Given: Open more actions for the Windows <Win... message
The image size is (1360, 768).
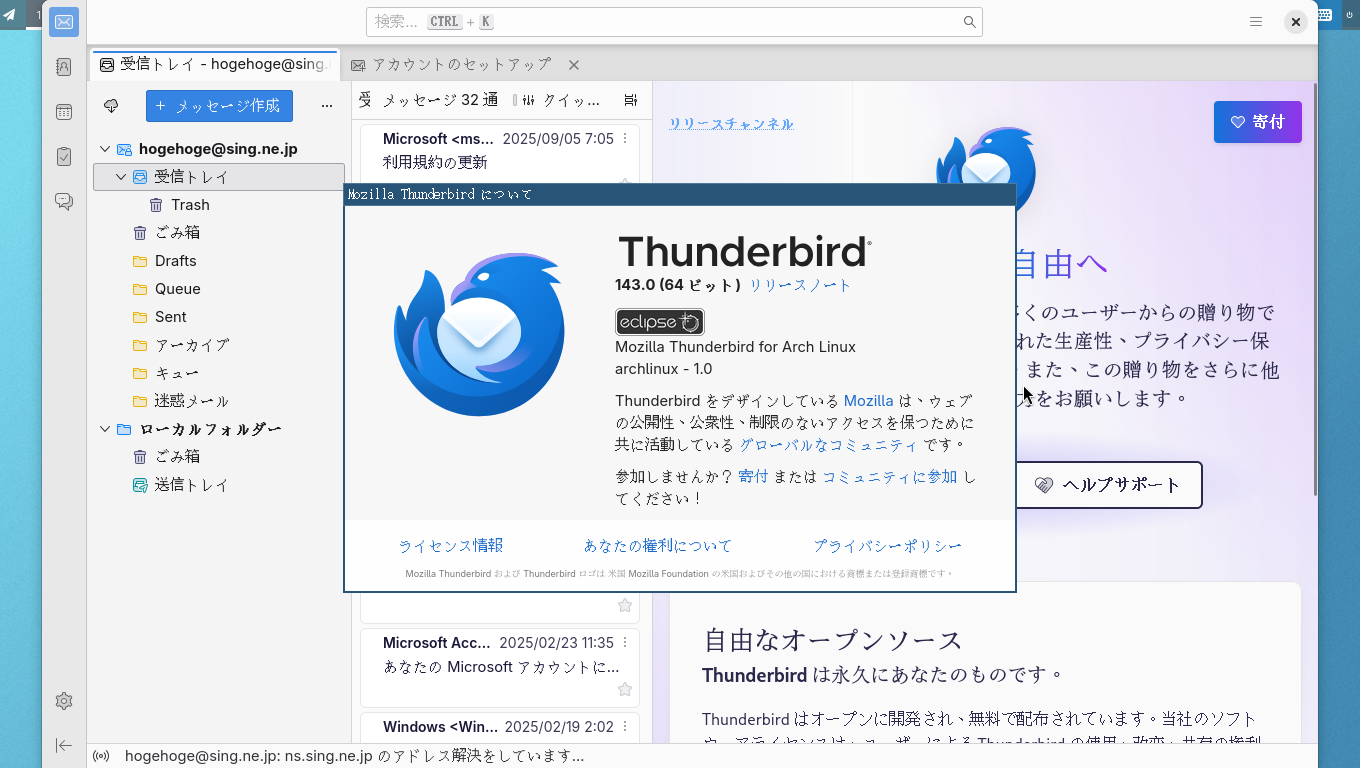Looking at the screenshot, I should coord(625,727).
